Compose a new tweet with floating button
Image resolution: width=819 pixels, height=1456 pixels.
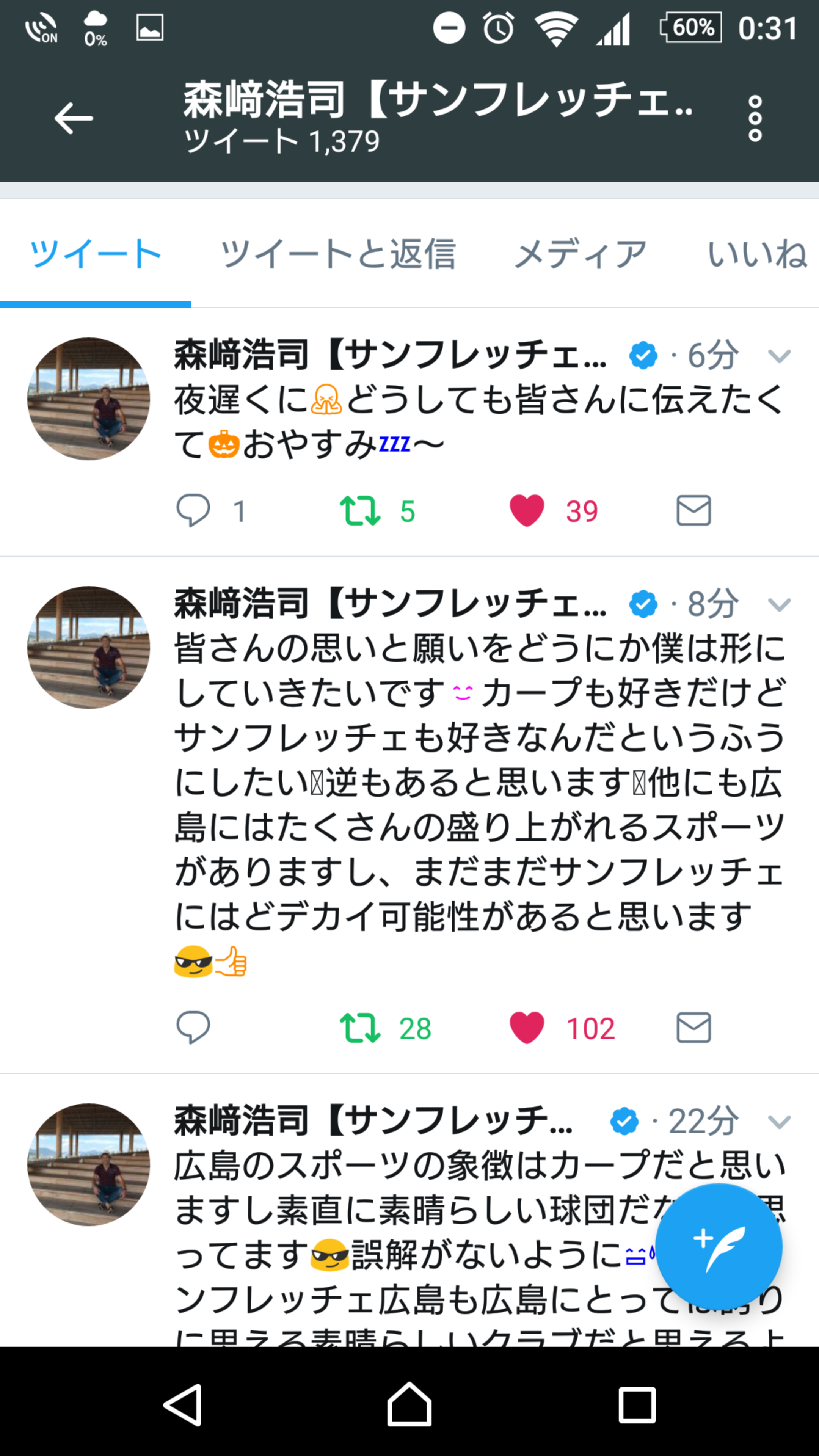click(719, 1246)
